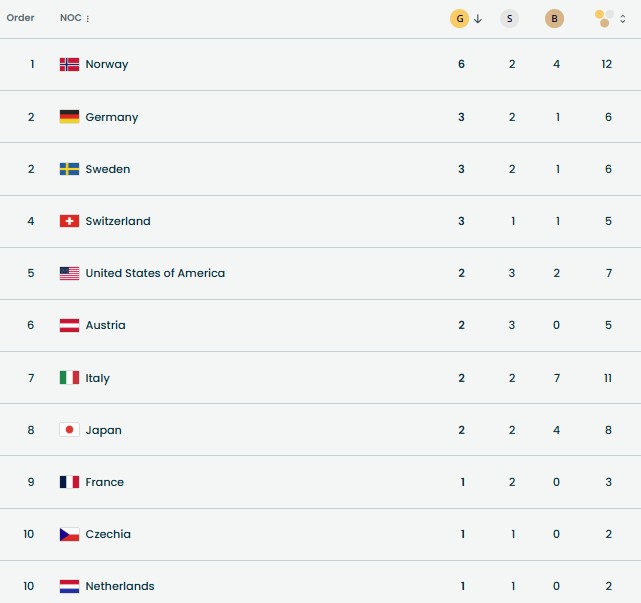Screen dimensions: 641x603
Task: Sort by silver medal count icon
Action: (x=510, y=18)
